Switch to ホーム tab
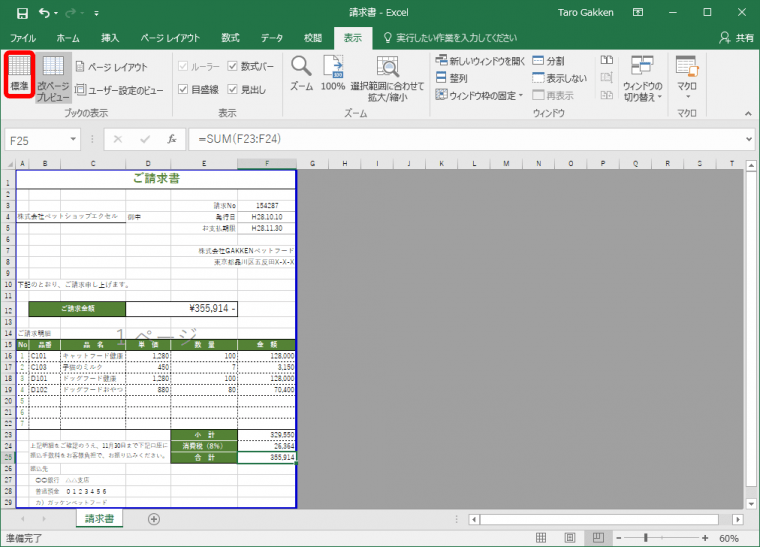The height and width of the screenshot is (547, 760). 68,38
